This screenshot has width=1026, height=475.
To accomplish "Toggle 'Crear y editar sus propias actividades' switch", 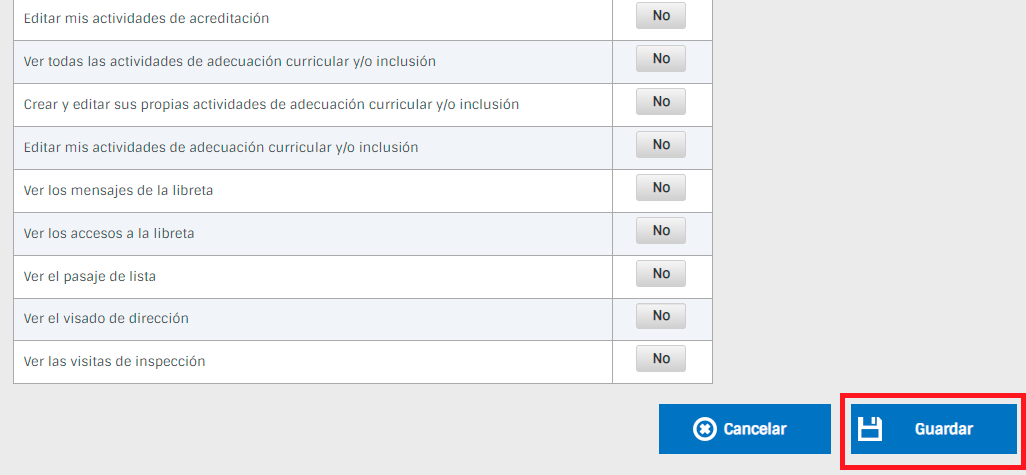I will 661,102.
